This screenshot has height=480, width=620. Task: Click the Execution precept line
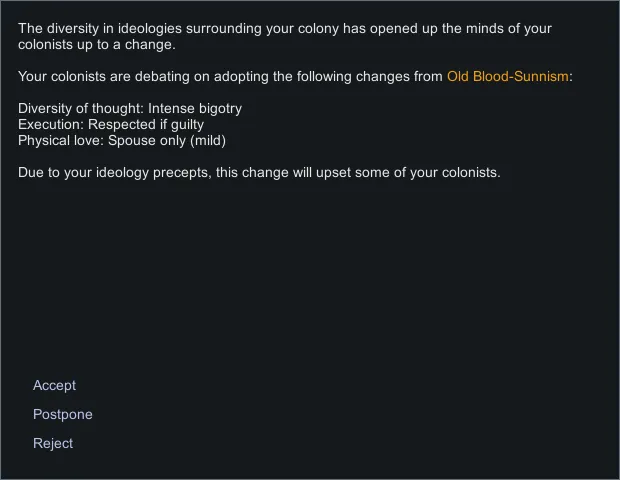pyautogui.click(x=111, y=124)
